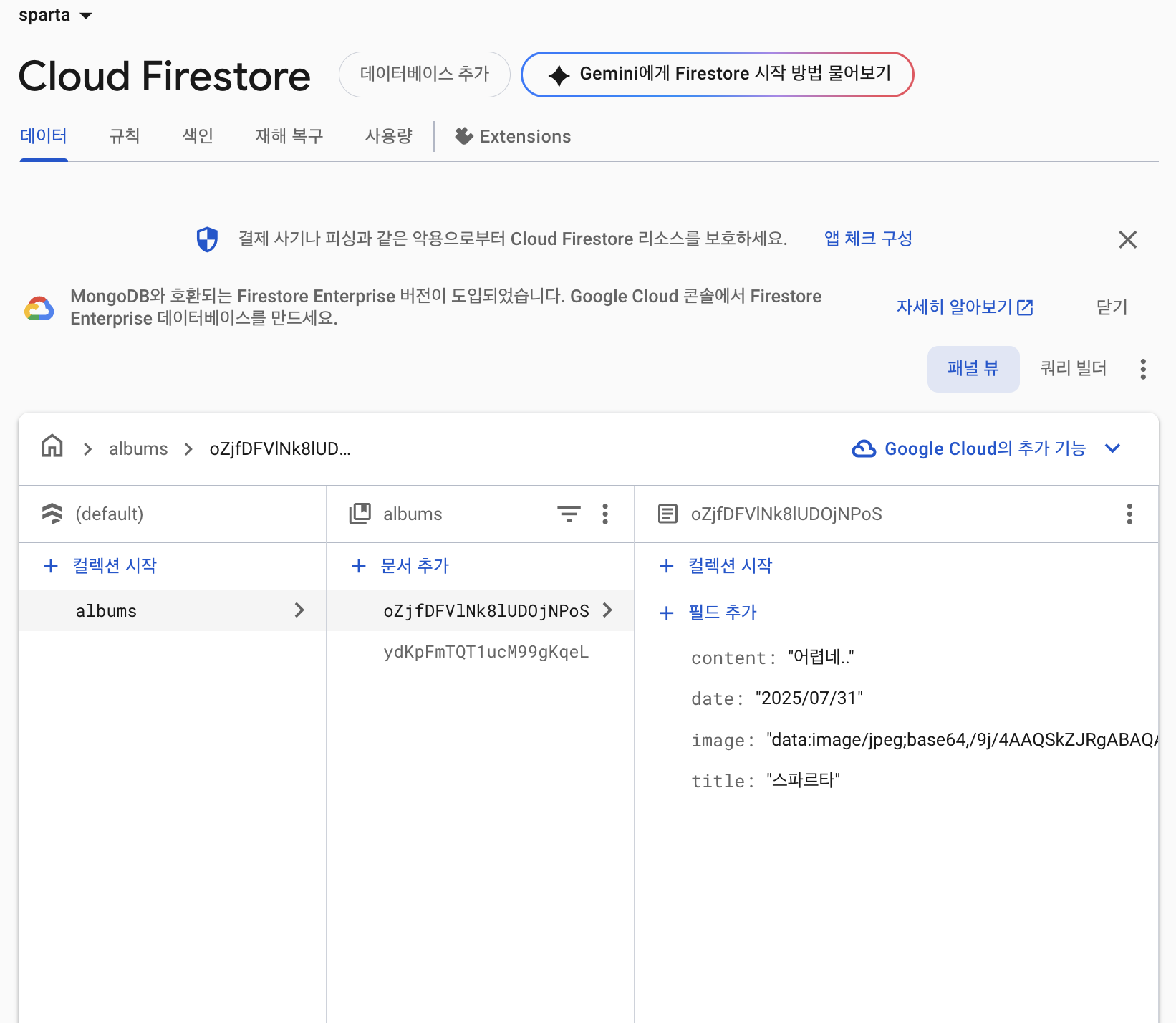Click the (default) database label
Screen dimensions: 1176x1023
pyautogui.click(x=110, y=514)
